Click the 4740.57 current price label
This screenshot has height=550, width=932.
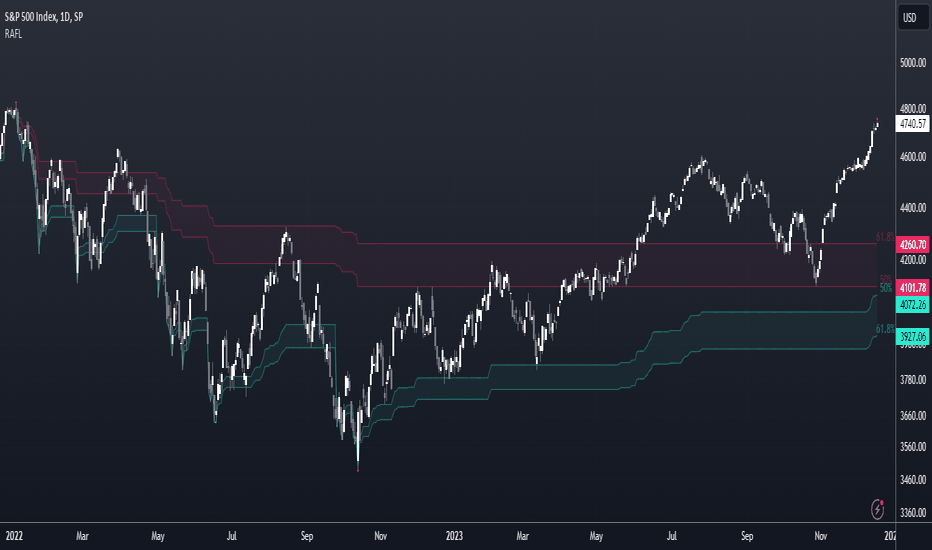(x=912, y=124)
